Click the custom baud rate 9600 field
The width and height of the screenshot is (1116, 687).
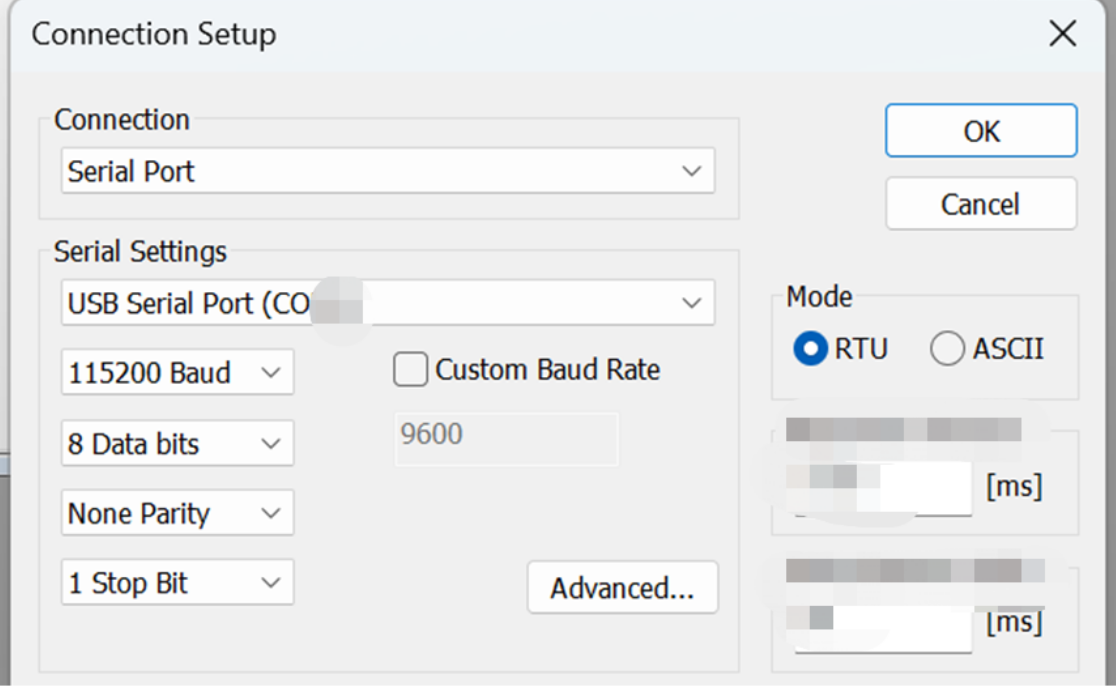(x=507, y=439)
